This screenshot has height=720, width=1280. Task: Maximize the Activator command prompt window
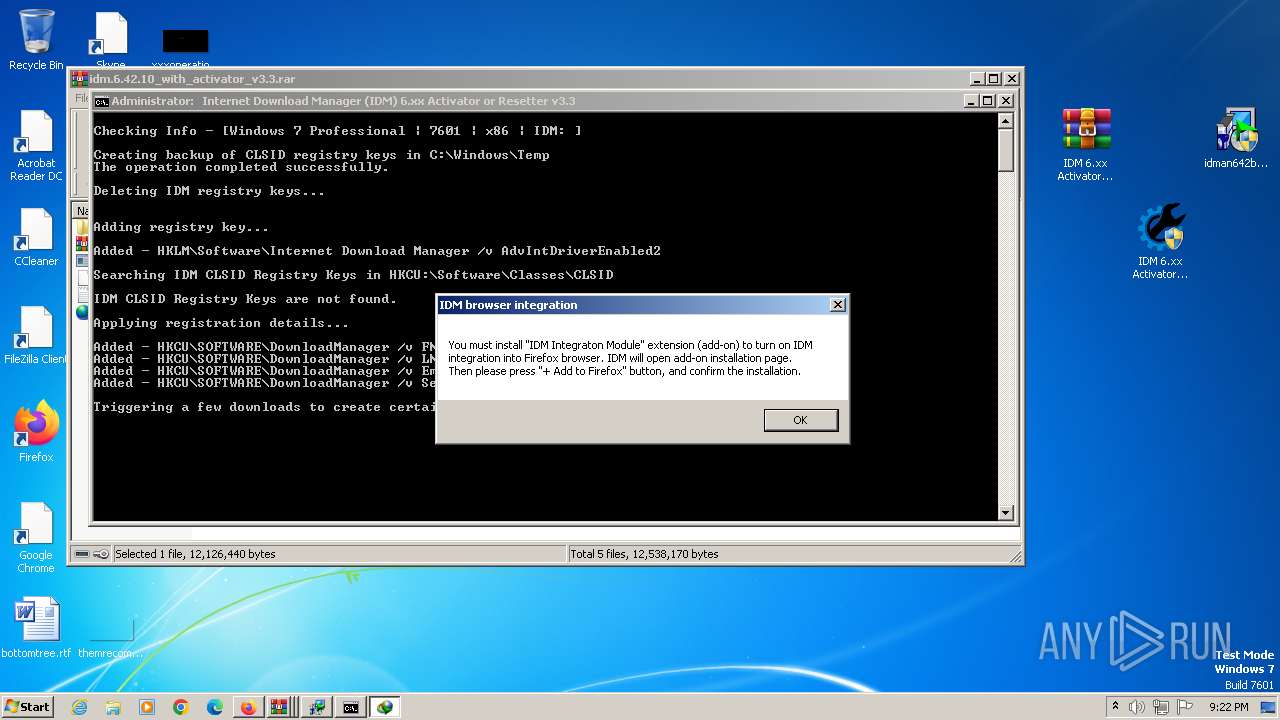coord(987,101)
